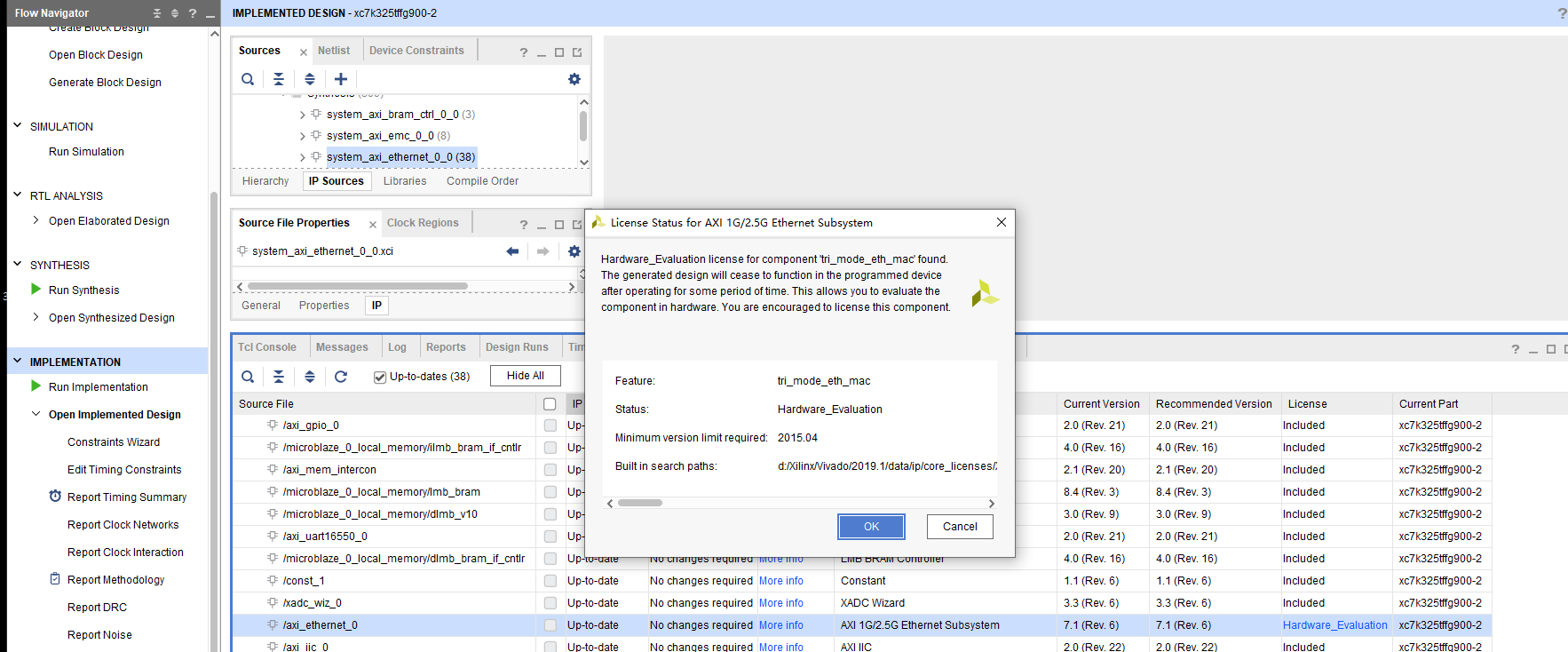
Task: Click OK in License Status dialog
Action: coord(871,527)
